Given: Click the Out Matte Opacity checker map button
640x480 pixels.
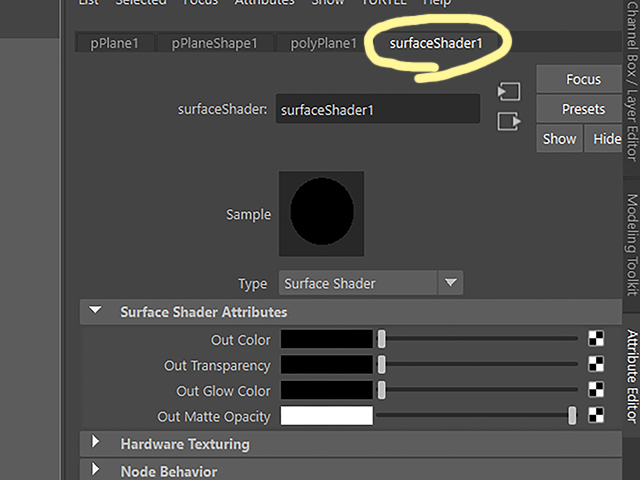Looking at the screenshot, I should 596,416.
